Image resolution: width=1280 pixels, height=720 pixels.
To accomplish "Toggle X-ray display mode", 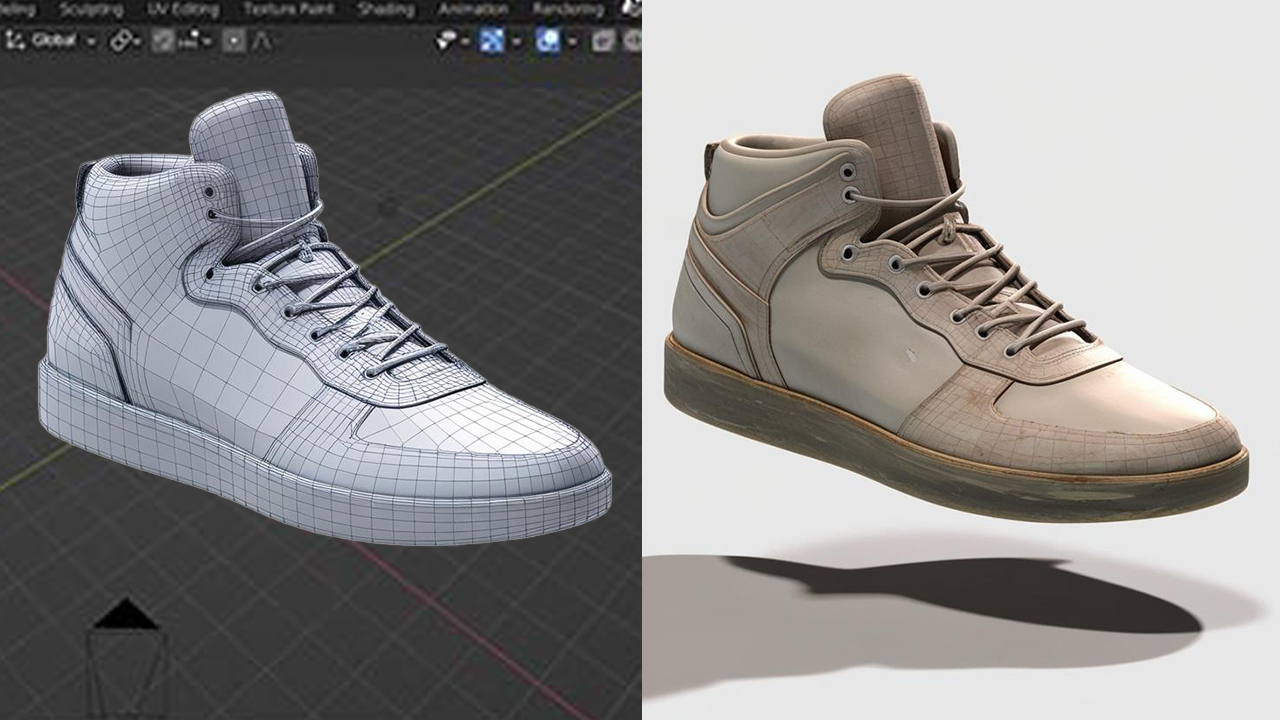I will tap(604, 42).
